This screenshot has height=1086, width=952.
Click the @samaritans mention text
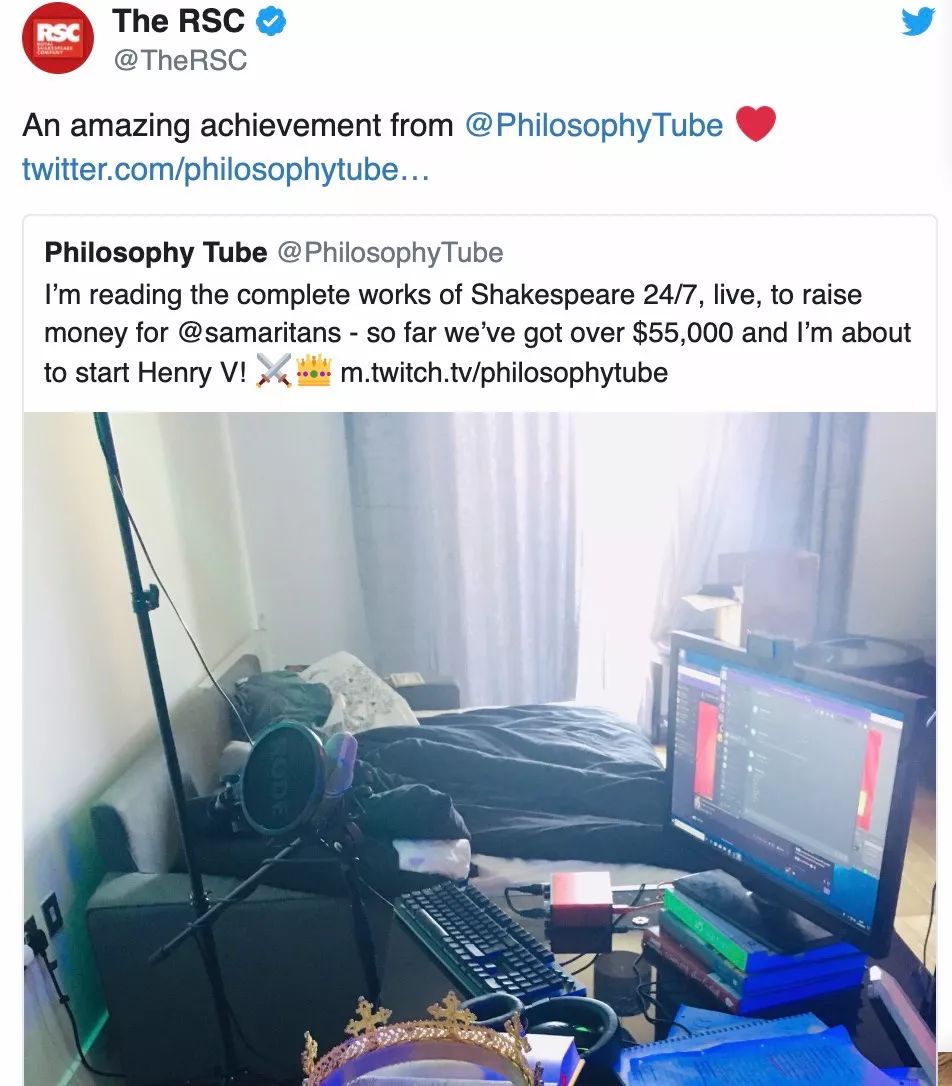(x=259, y=332)
